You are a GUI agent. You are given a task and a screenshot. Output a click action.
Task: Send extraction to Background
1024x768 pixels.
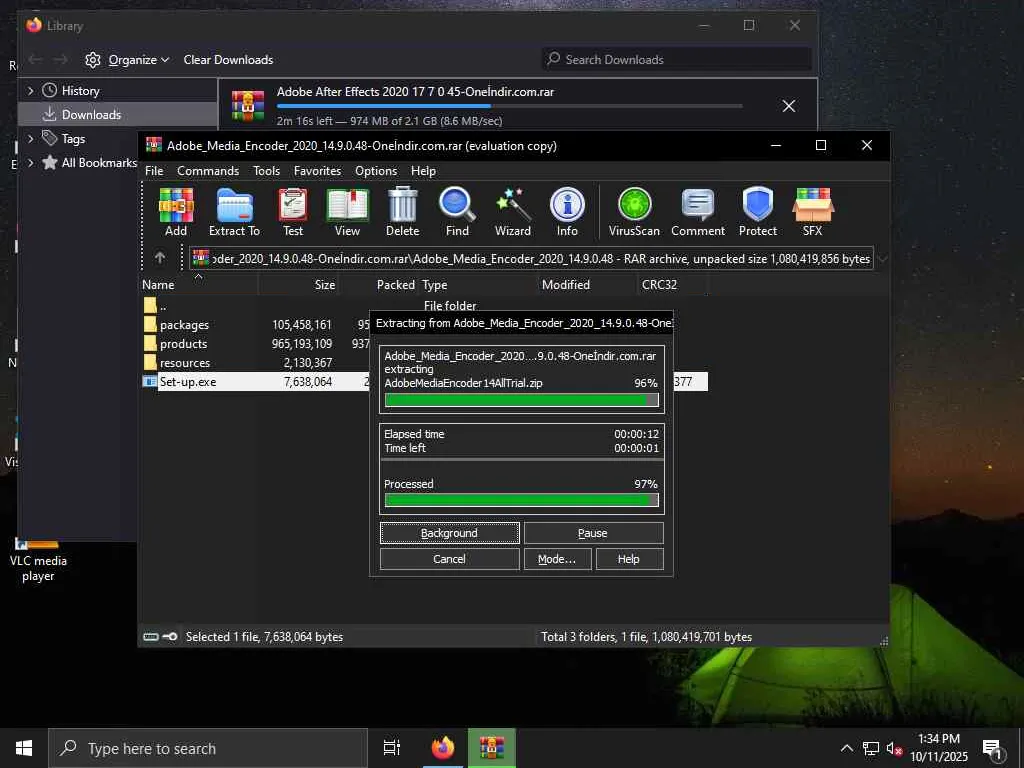[x=449, y=533]
